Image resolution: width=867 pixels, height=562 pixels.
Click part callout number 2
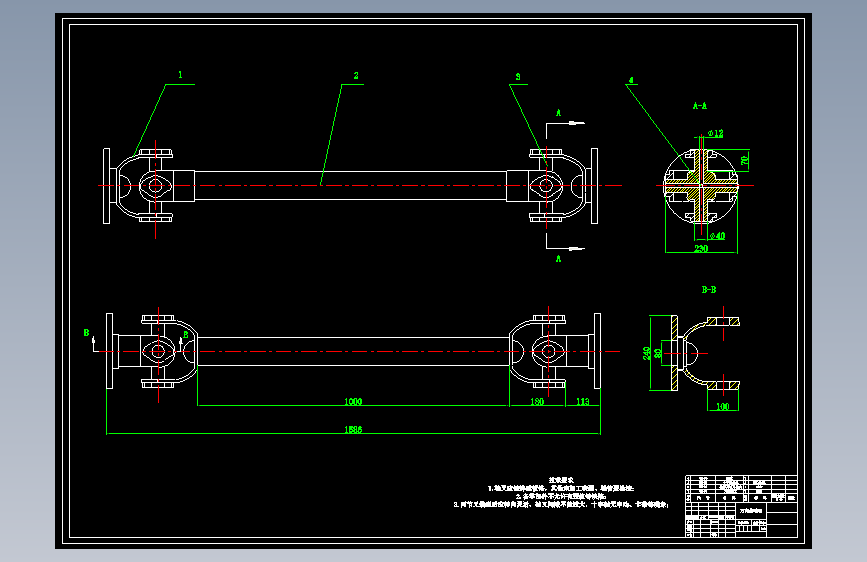click(356, 75)
